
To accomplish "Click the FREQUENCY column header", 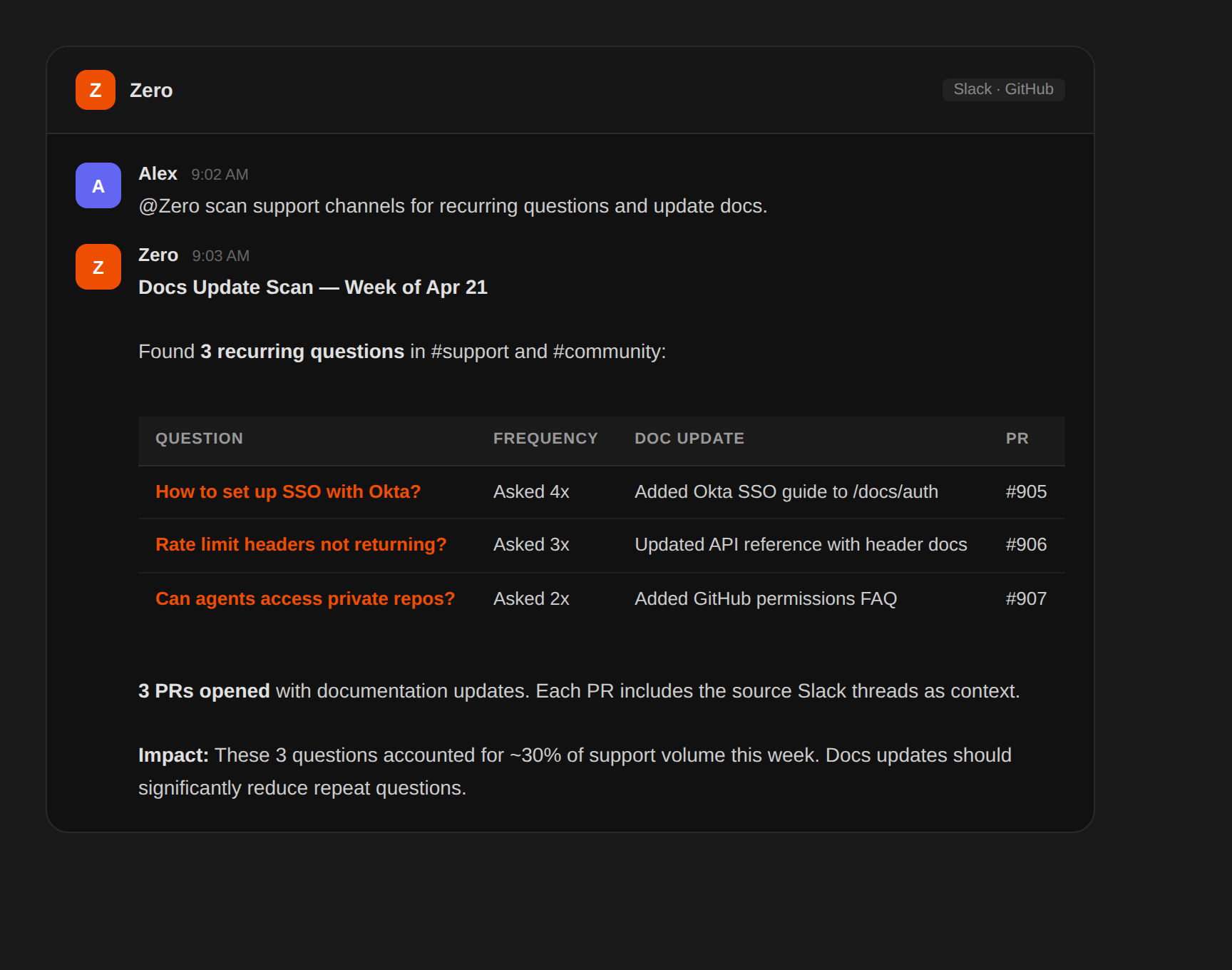I will click(545, 439).
